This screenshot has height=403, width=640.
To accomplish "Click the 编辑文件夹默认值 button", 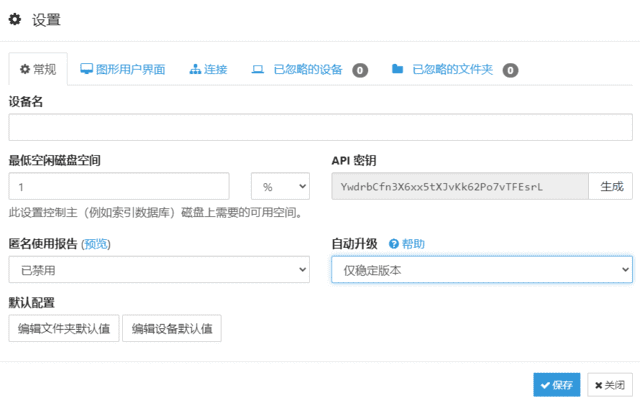I will click(64, 329).
